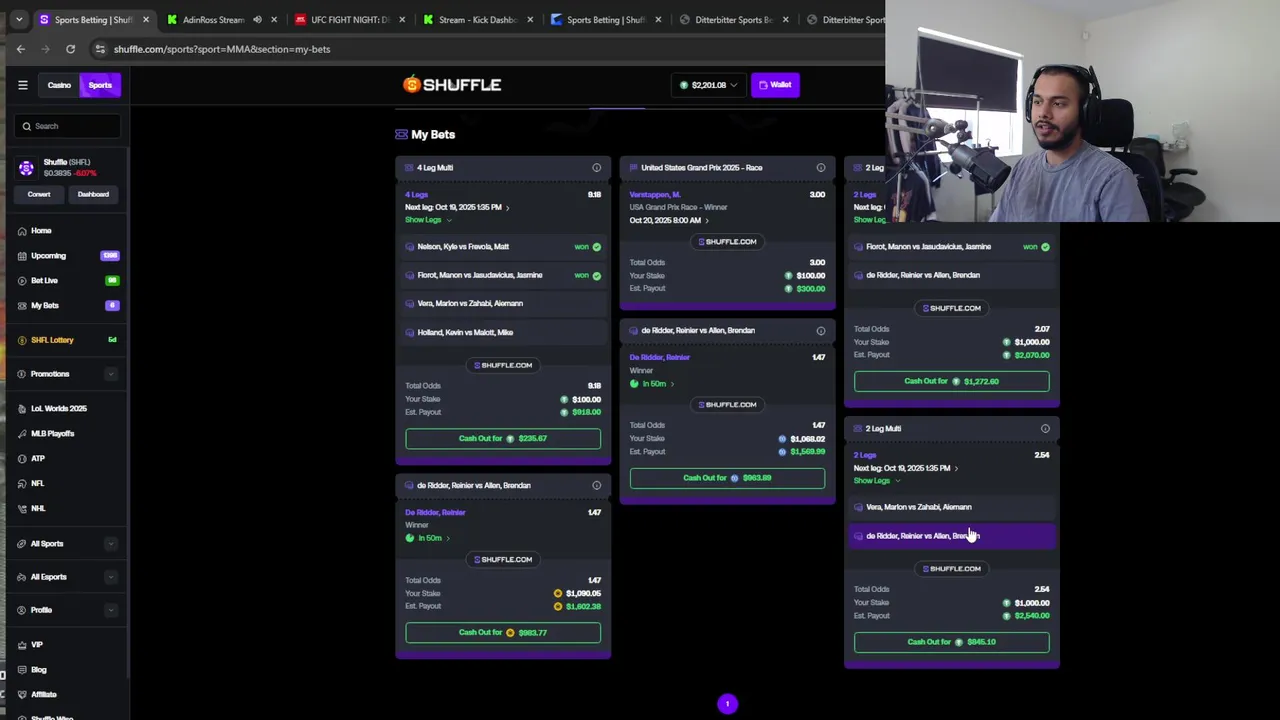Screen dimensions: 1280x720
Task: Close the first Sports Betting | Shuffle tab
Action: click(x=146, y=20)
